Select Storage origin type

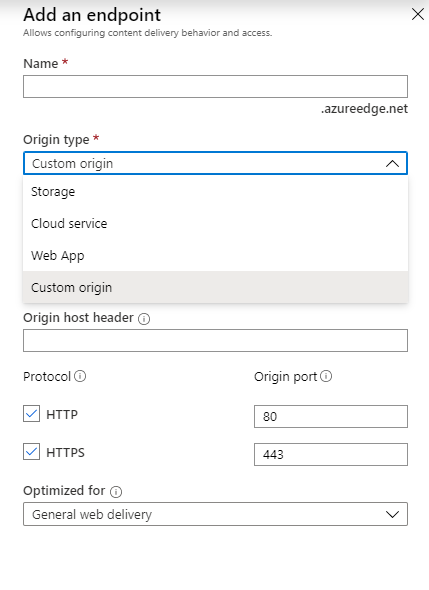(215, 192)
